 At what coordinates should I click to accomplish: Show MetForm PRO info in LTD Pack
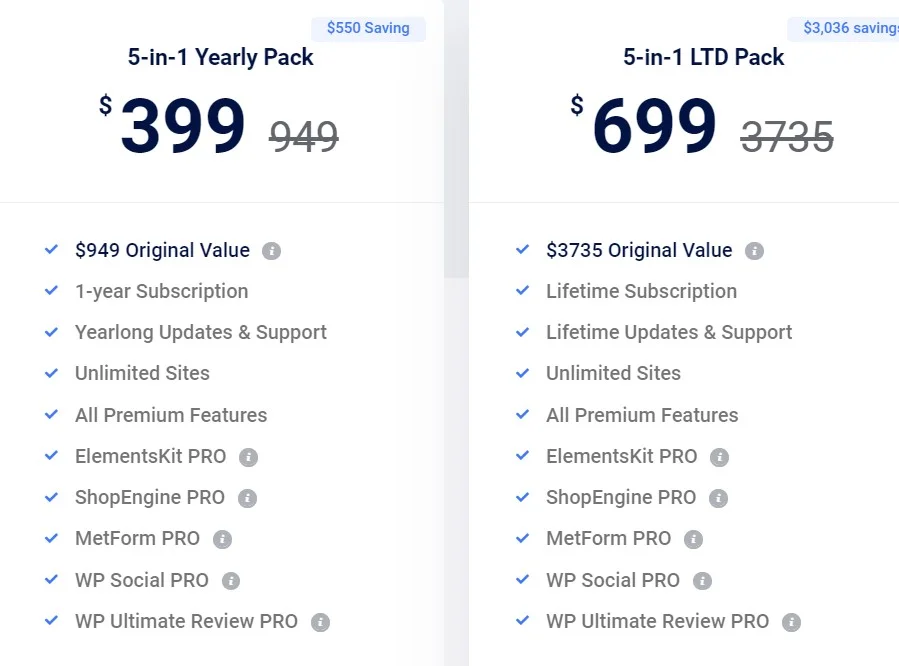pos(693,539)
